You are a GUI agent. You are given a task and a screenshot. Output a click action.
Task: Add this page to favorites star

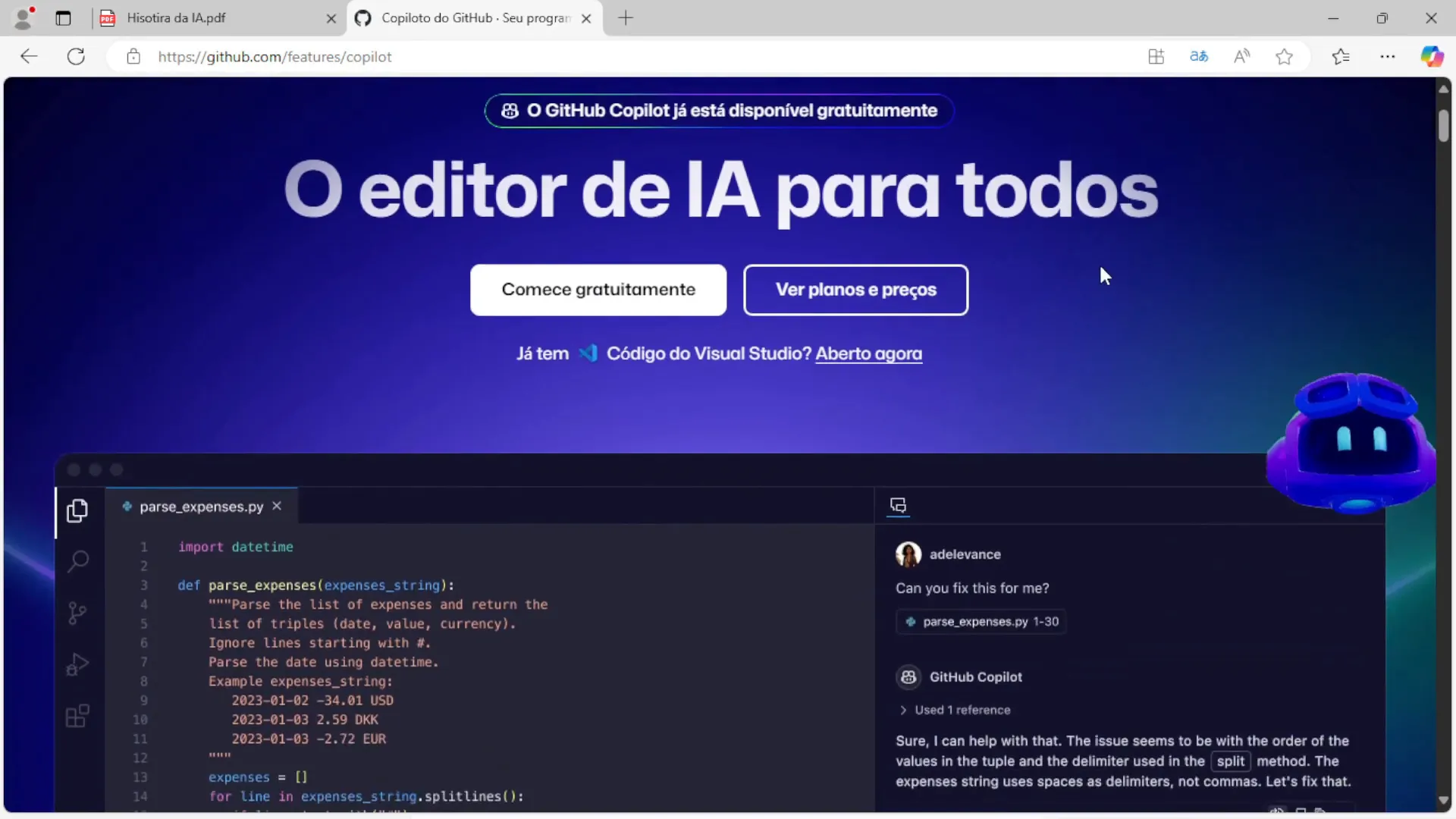point(1284,56)
